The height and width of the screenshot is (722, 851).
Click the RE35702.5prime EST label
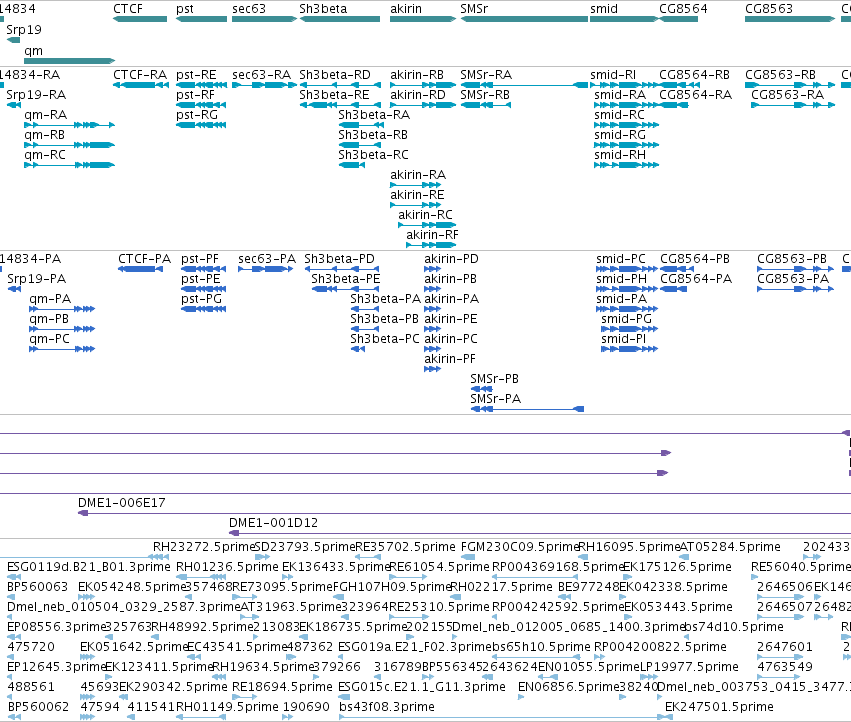[405, 547]
